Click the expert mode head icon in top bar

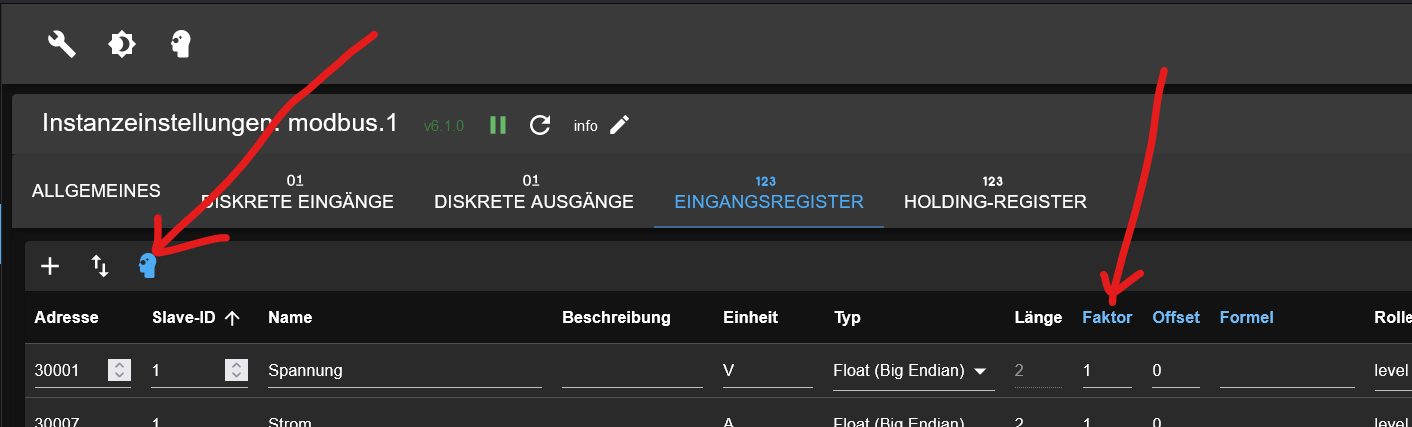click(x=181, y=44)
